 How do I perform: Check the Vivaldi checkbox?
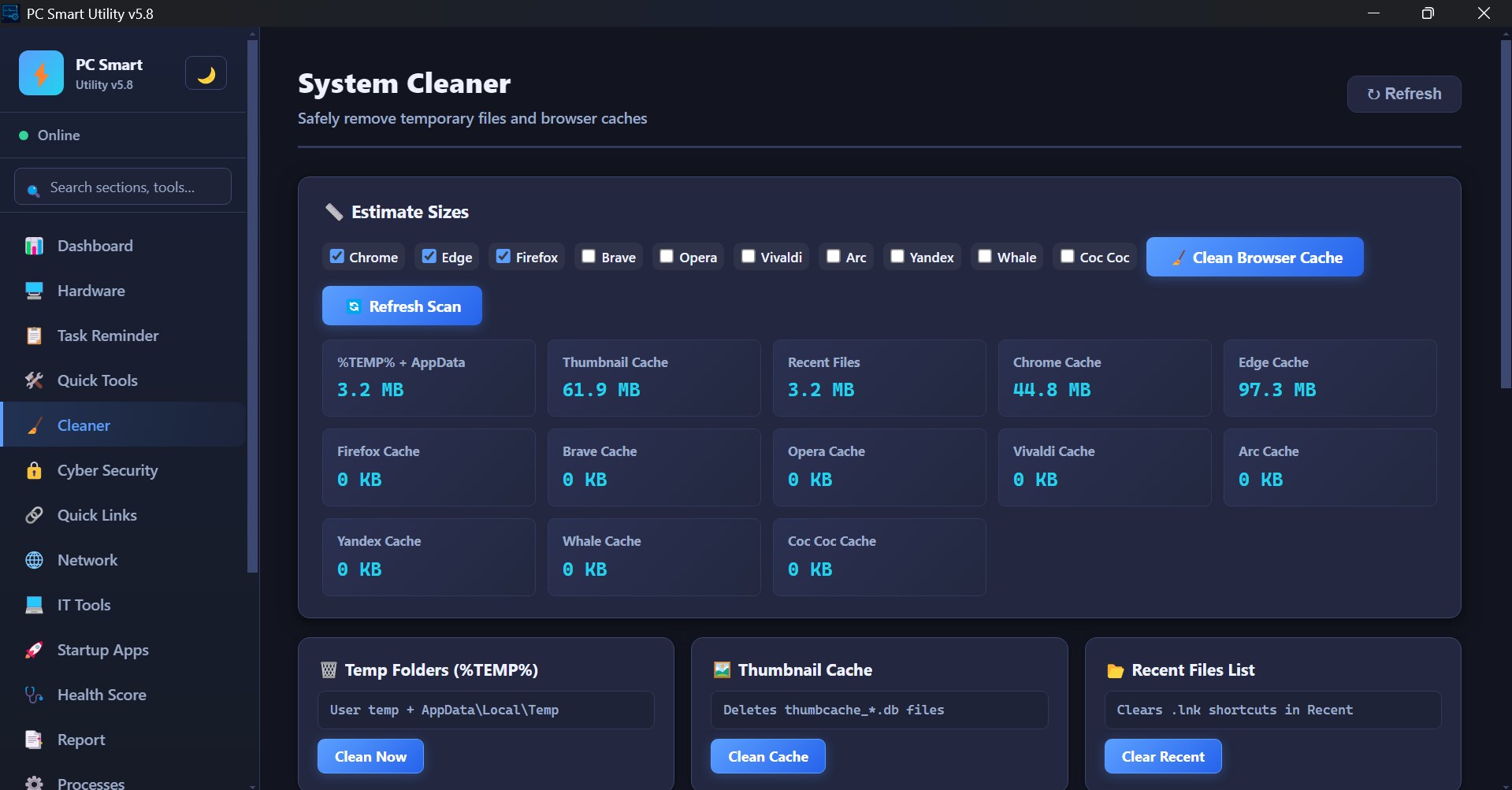(x=749, y=256)
